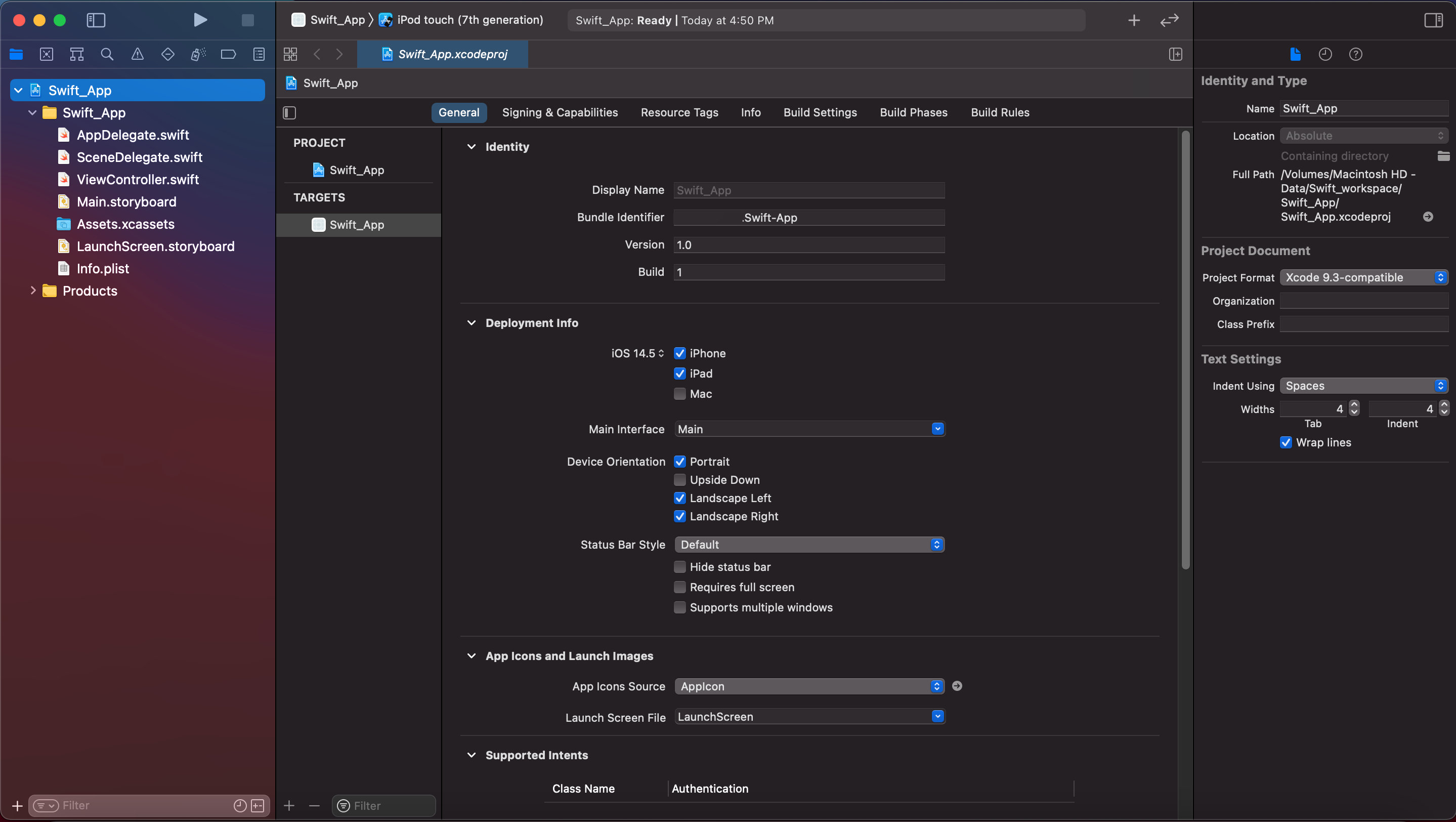Click the Run (play) button
Viewport: 1456px width, 822px height.
coord(200,20)
